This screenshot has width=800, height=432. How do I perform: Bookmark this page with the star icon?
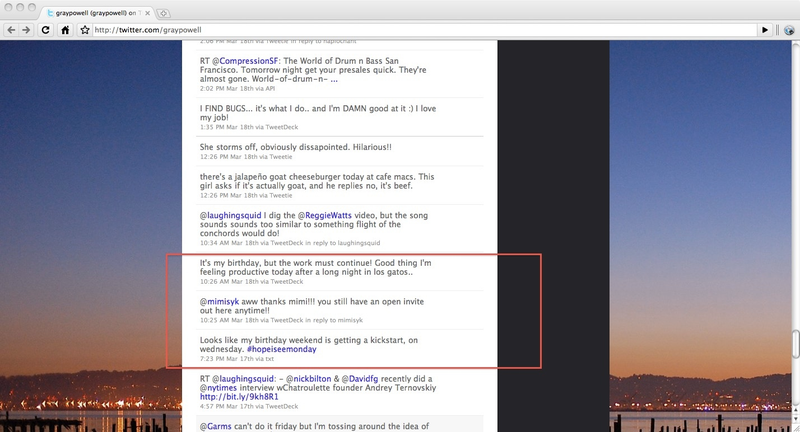click(85, 30)
